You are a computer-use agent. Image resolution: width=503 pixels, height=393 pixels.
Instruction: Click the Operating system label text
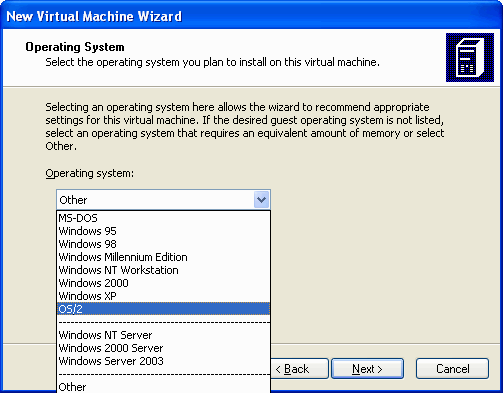click(89, 173)
